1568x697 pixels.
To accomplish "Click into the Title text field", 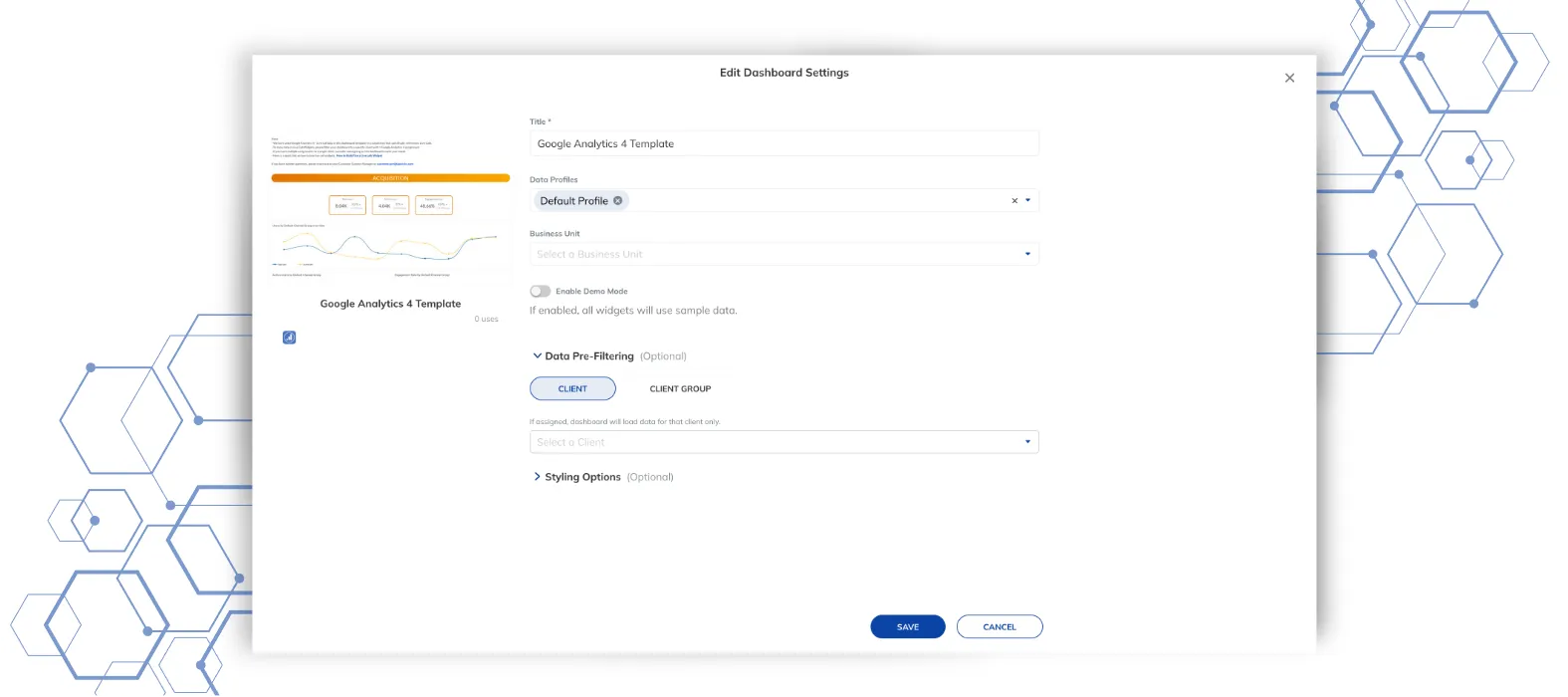I will tap(784, 143).
